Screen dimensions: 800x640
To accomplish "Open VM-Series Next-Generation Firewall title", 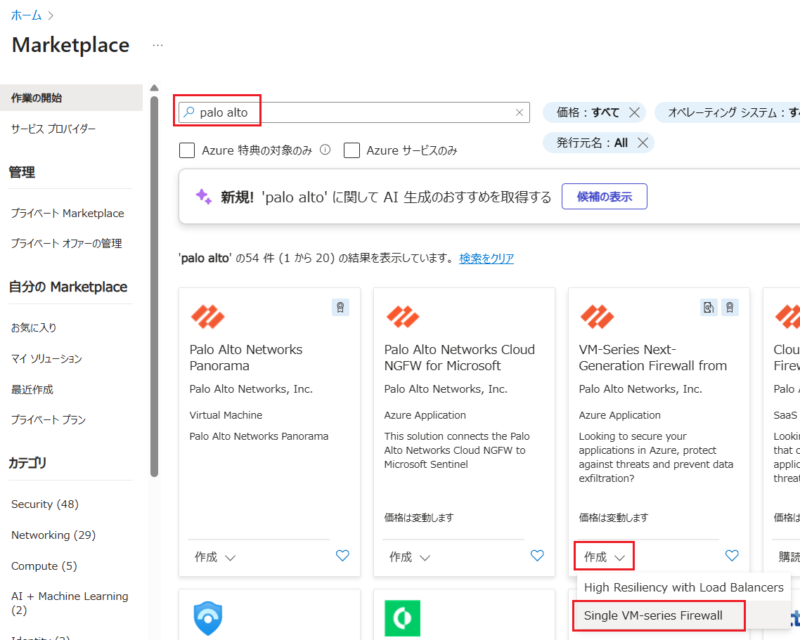I will [653, 357].
